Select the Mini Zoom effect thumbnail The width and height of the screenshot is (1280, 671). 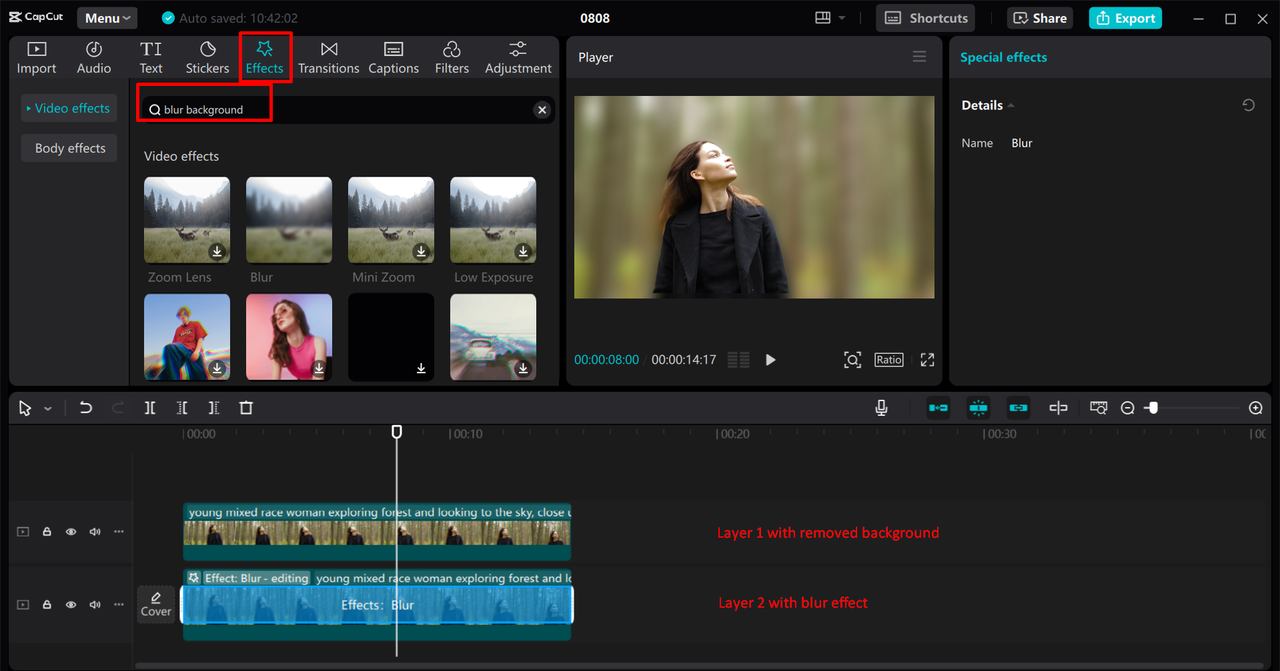[x=391, y=220]
